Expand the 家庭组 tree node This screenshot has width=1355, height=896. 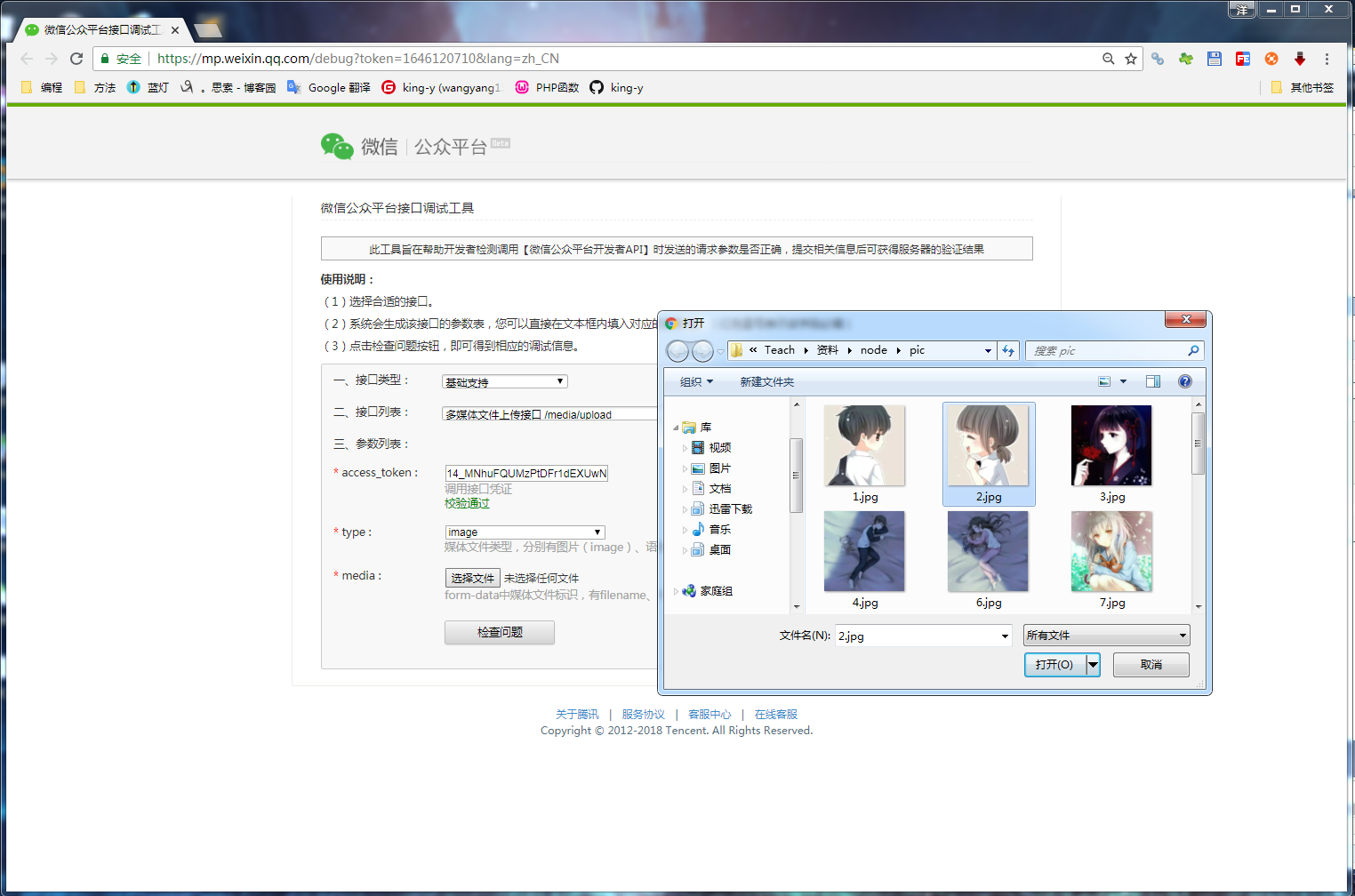coord(676,591)
